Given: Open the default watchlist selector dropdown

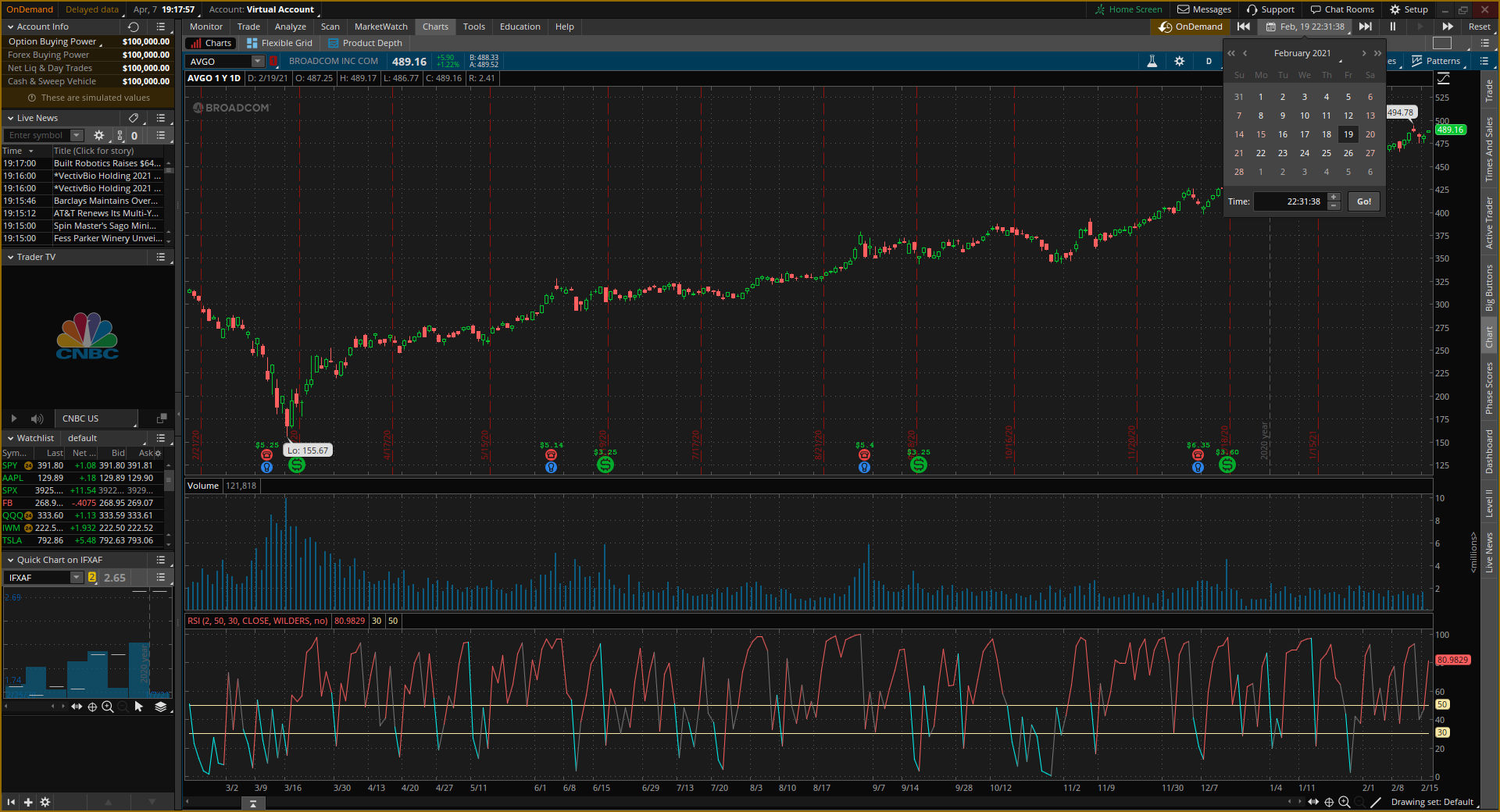Looking at the screenshot, I should pyautogui.click(x=105, y=438).
